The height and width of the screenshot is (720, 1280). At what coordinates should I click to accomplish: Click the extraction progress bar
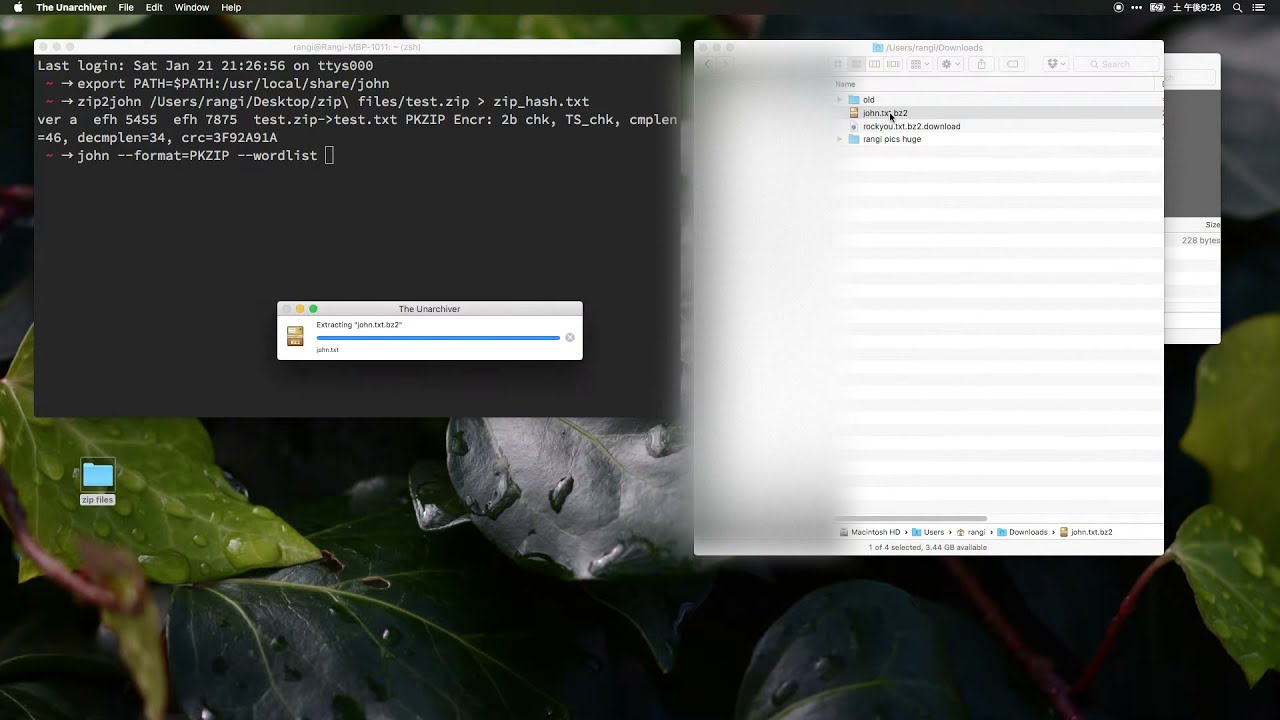438,338
